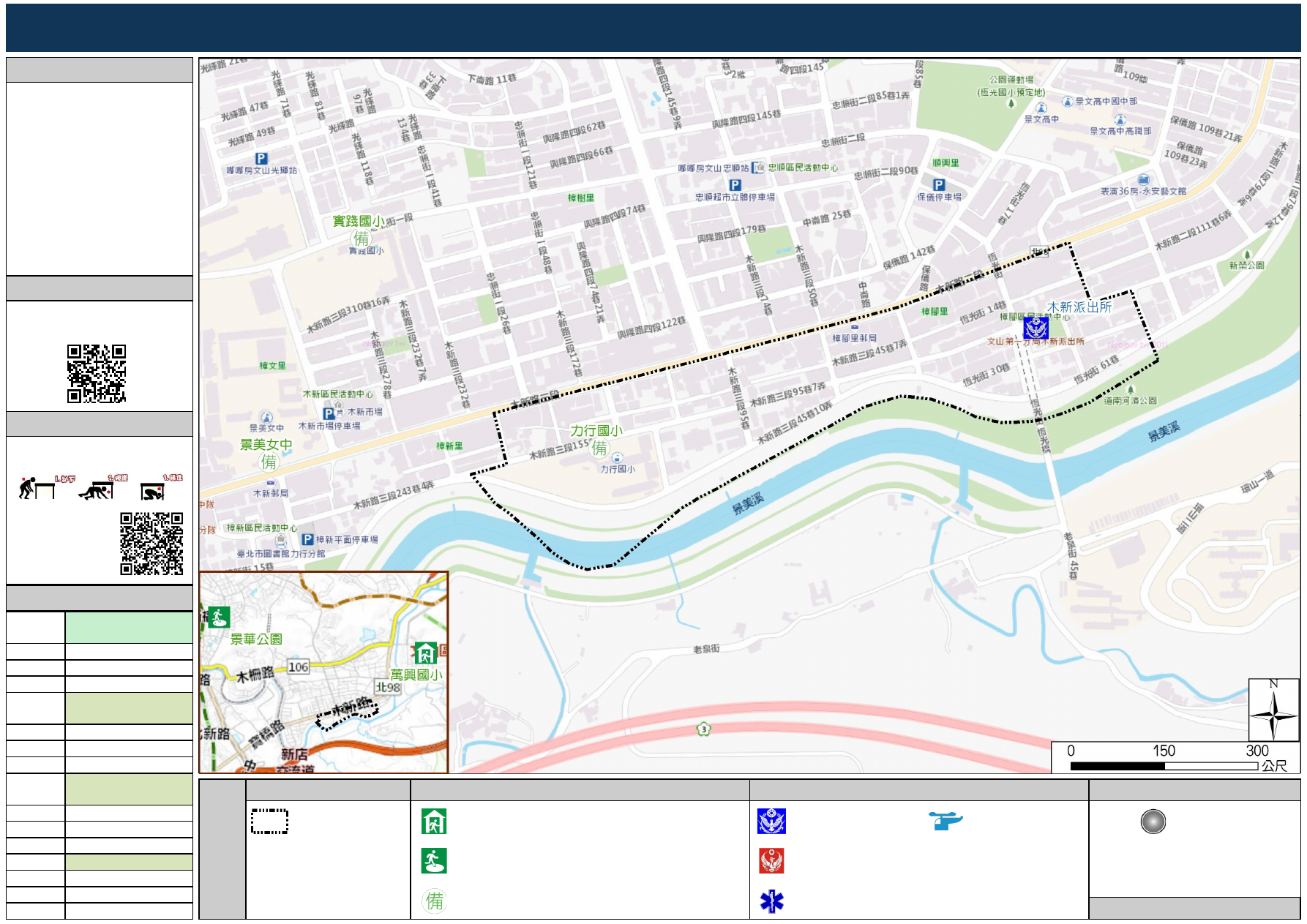The height and width of the screenshot is (924, 1307).
Task: Click the blue helicopter legend icon
Action: point(945,821)
